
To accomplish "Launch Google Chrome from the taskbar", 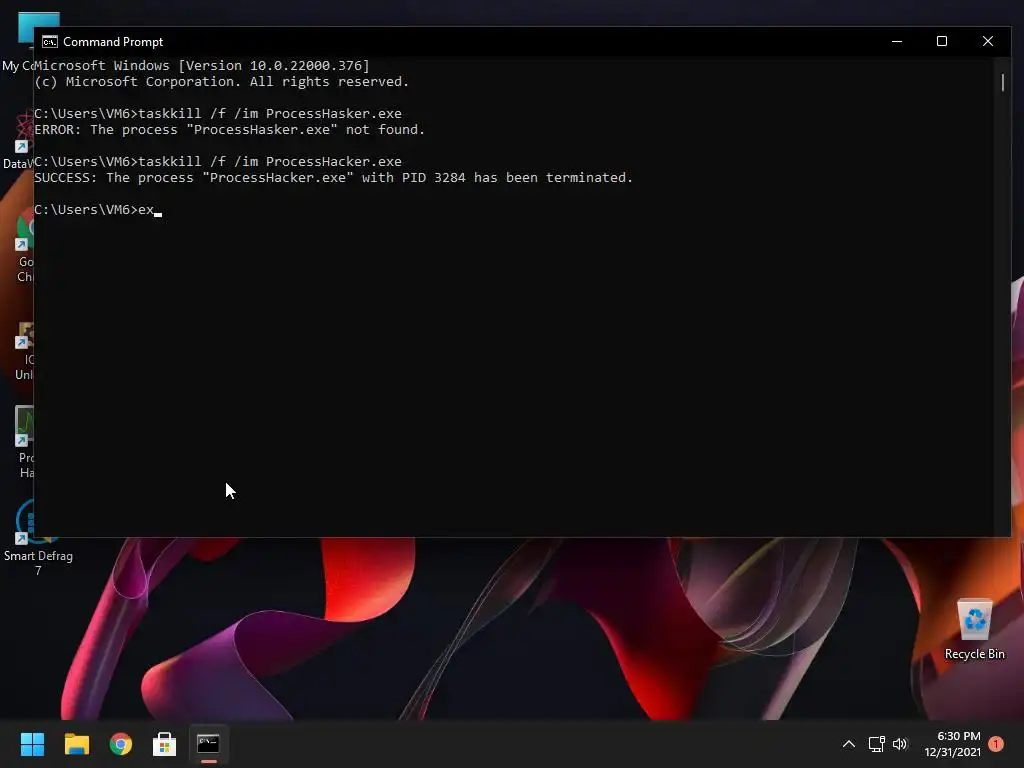I will coord(121,744).
